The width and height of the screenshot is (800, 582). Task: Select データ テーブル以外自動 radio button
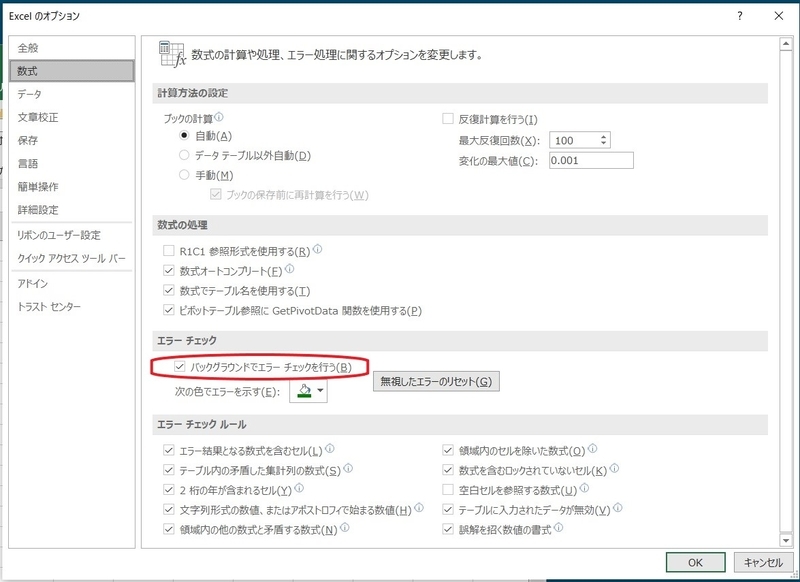click(x=184, y=155)
